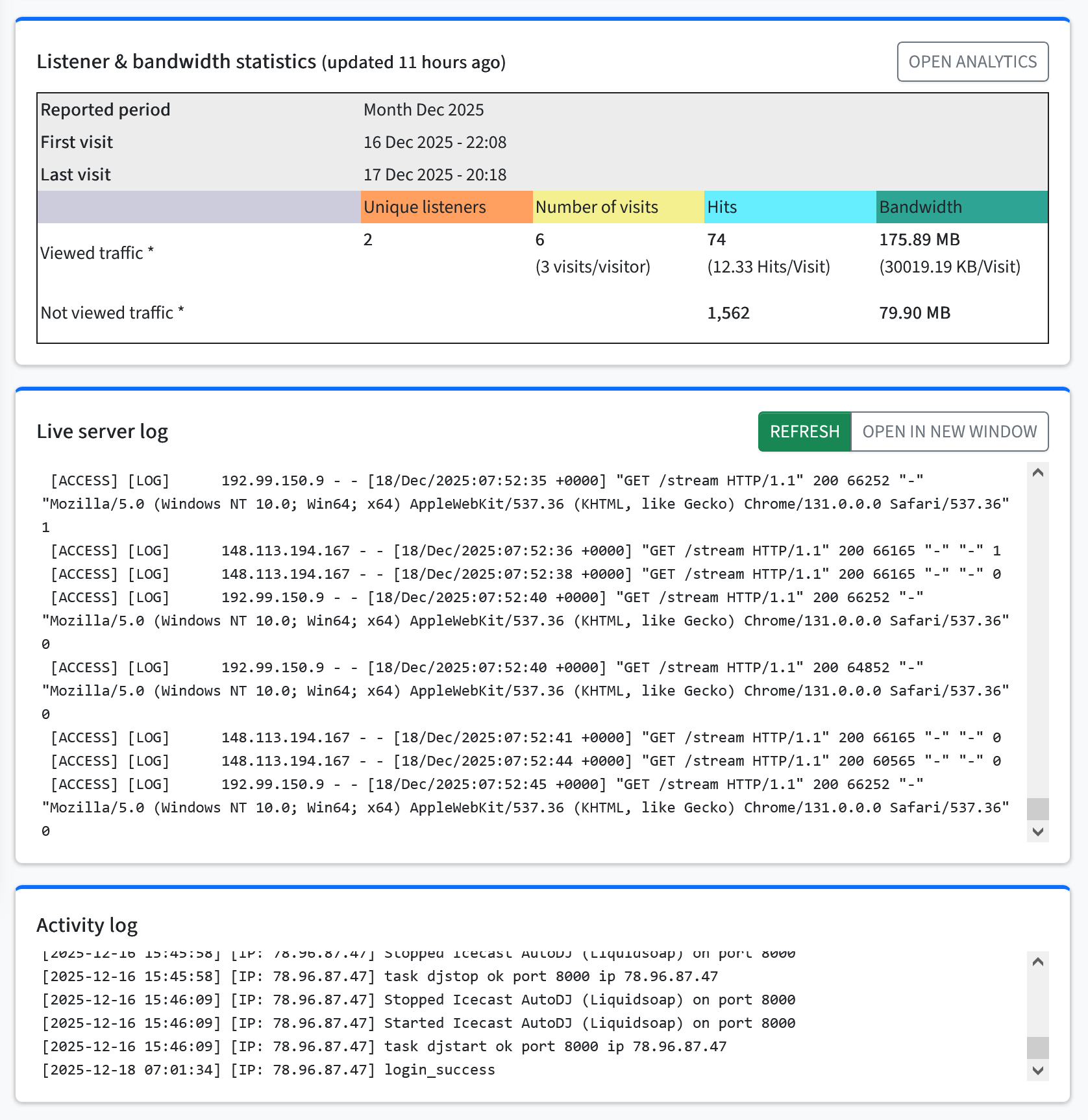The width and height of the screenshot is (1088, 1120).
Task: Click the First visit timestamp cell
Action: 435,141
